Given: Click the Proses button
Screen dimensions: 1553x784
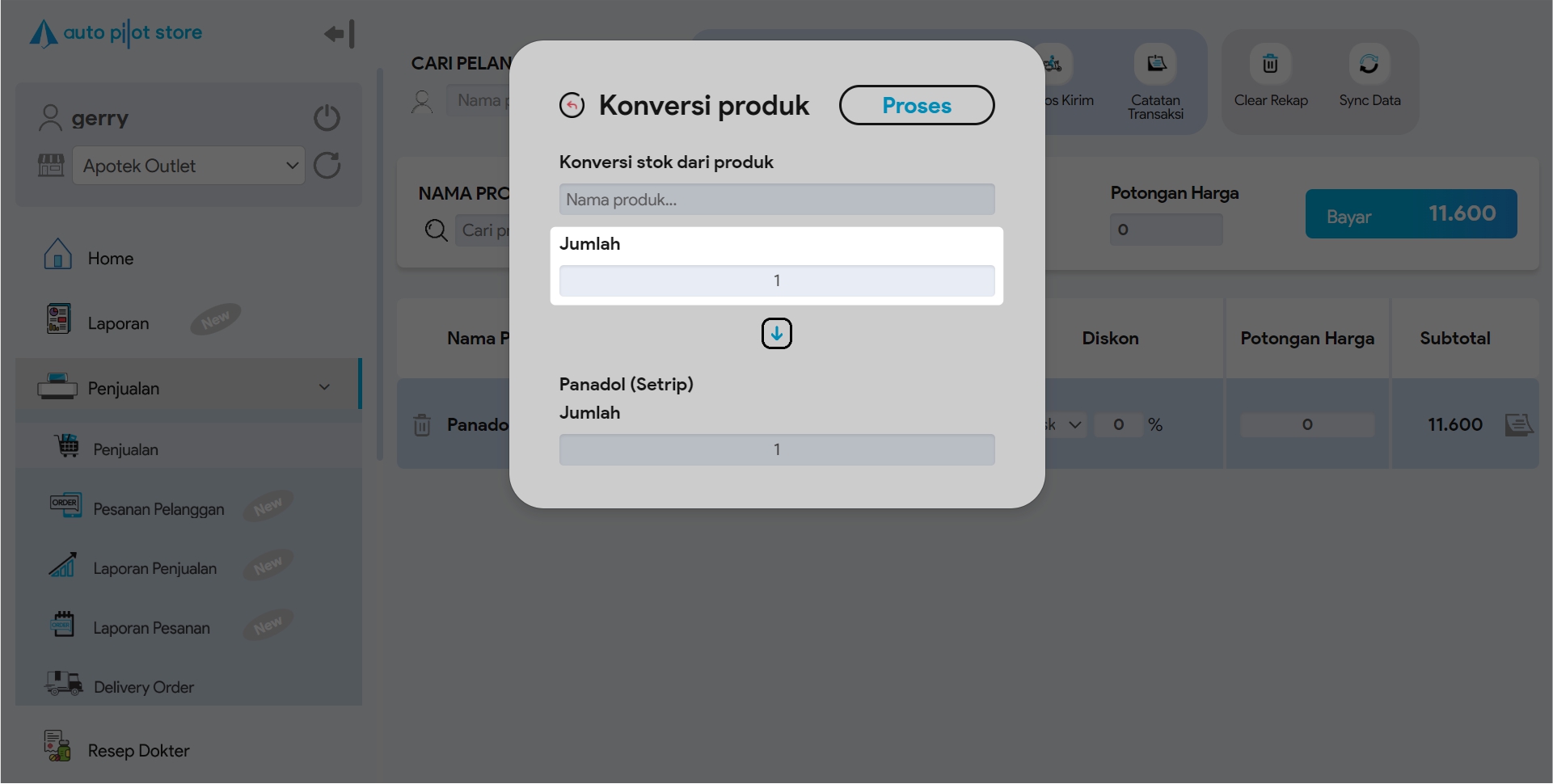Looking at the screenshot, I should pos(916,106).
